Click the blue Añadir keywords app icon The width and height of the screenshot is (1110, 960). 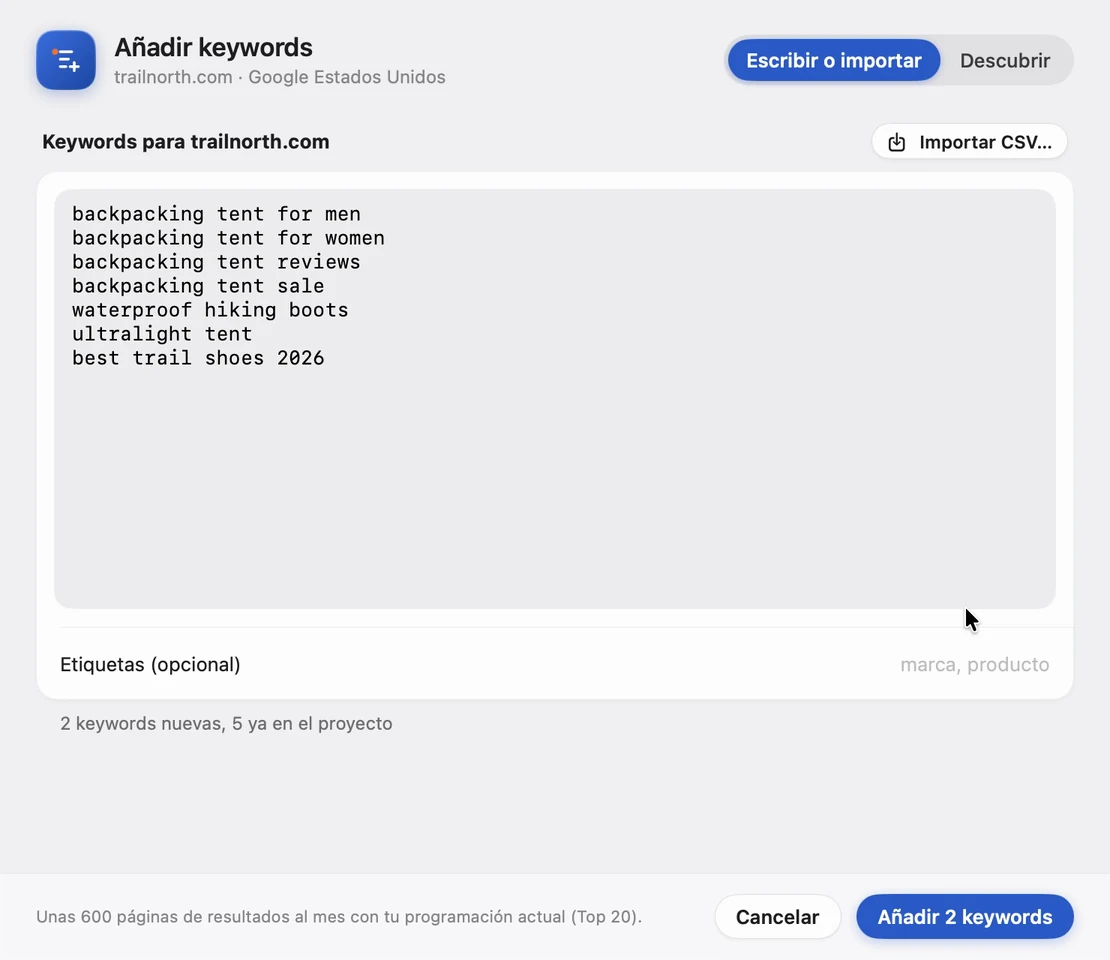point(66,60)
